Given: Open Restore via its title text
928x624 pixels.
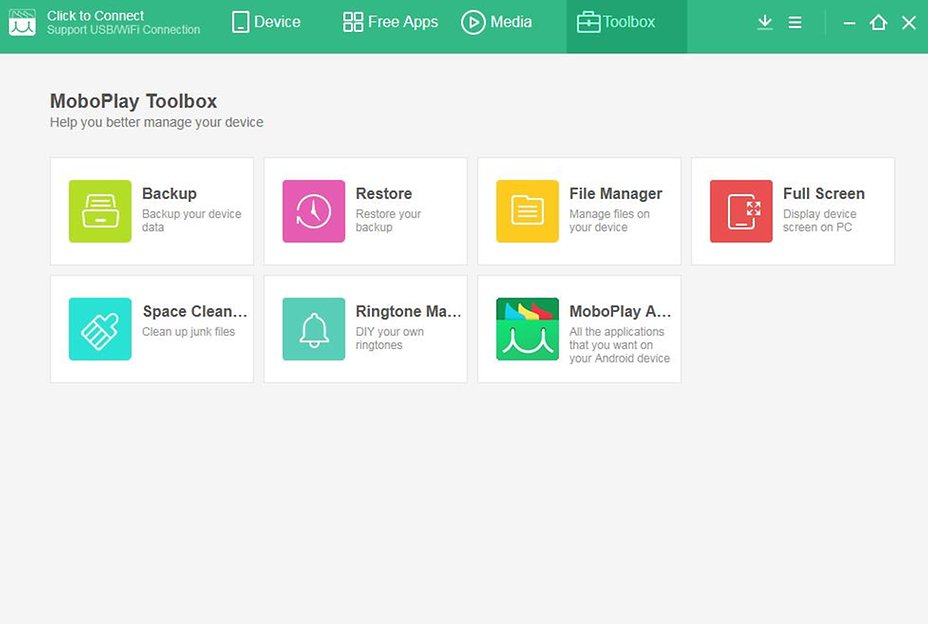Looking at the screenshot, I should pyautogui.click(x=384, y=194).
